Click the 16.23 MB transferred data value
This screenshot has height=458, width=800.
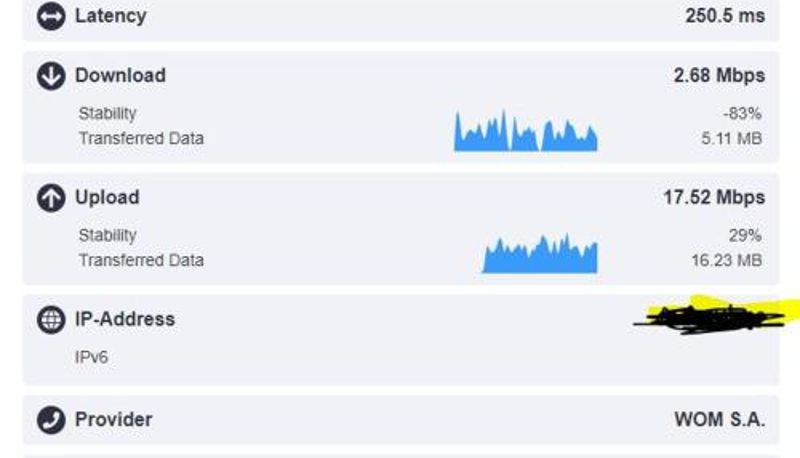(x=727, y=260)
